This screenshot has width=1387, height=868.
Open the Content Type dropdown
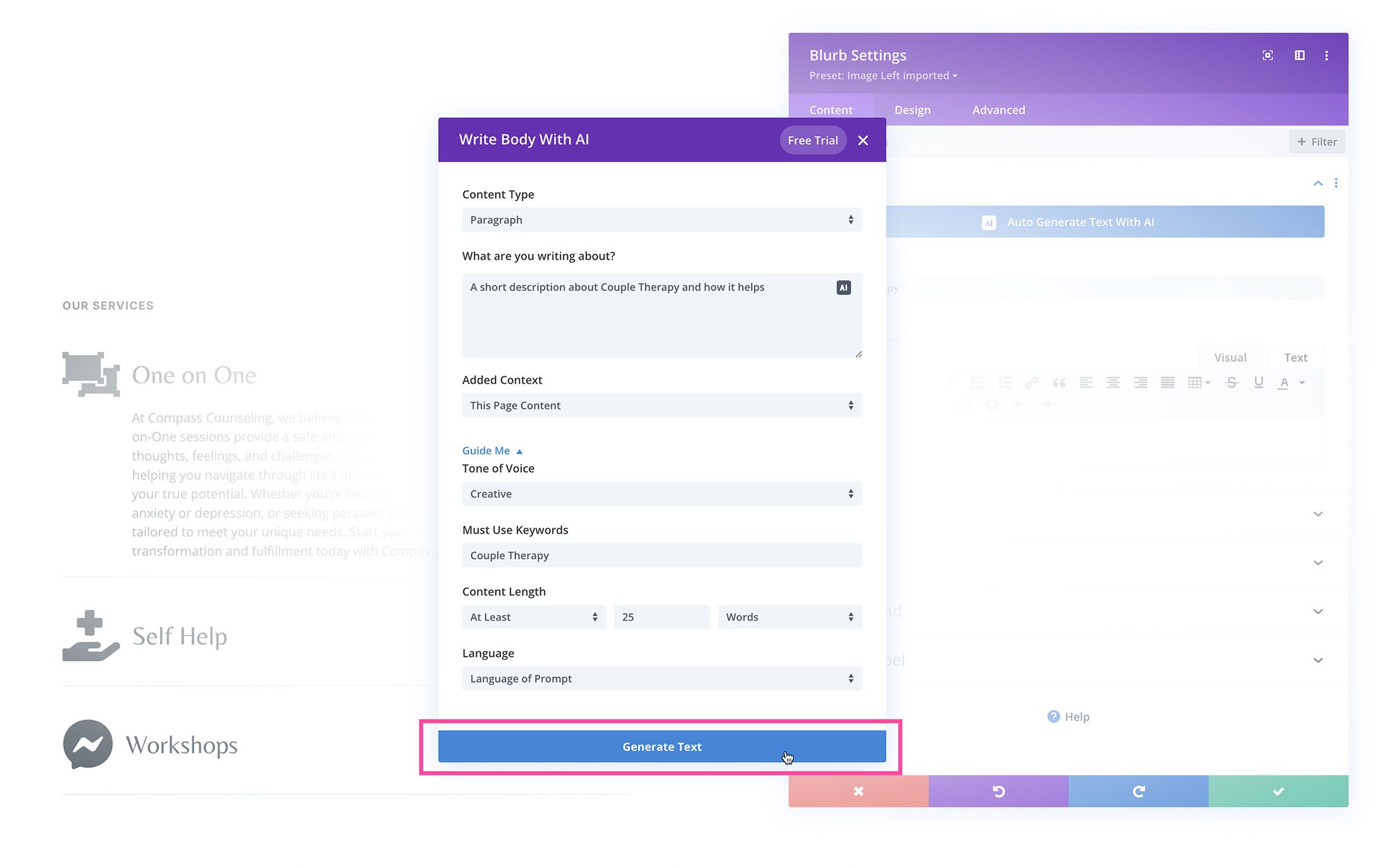pyautogui.click(x=661, y=219)
